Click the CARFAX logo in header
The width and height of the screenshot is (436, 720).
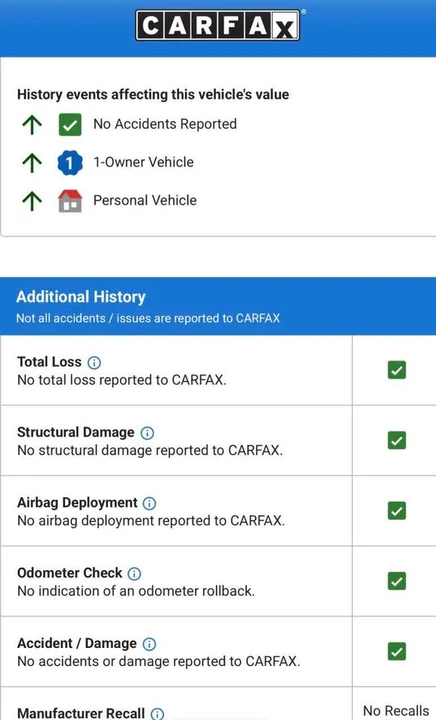tap(218, 26)
